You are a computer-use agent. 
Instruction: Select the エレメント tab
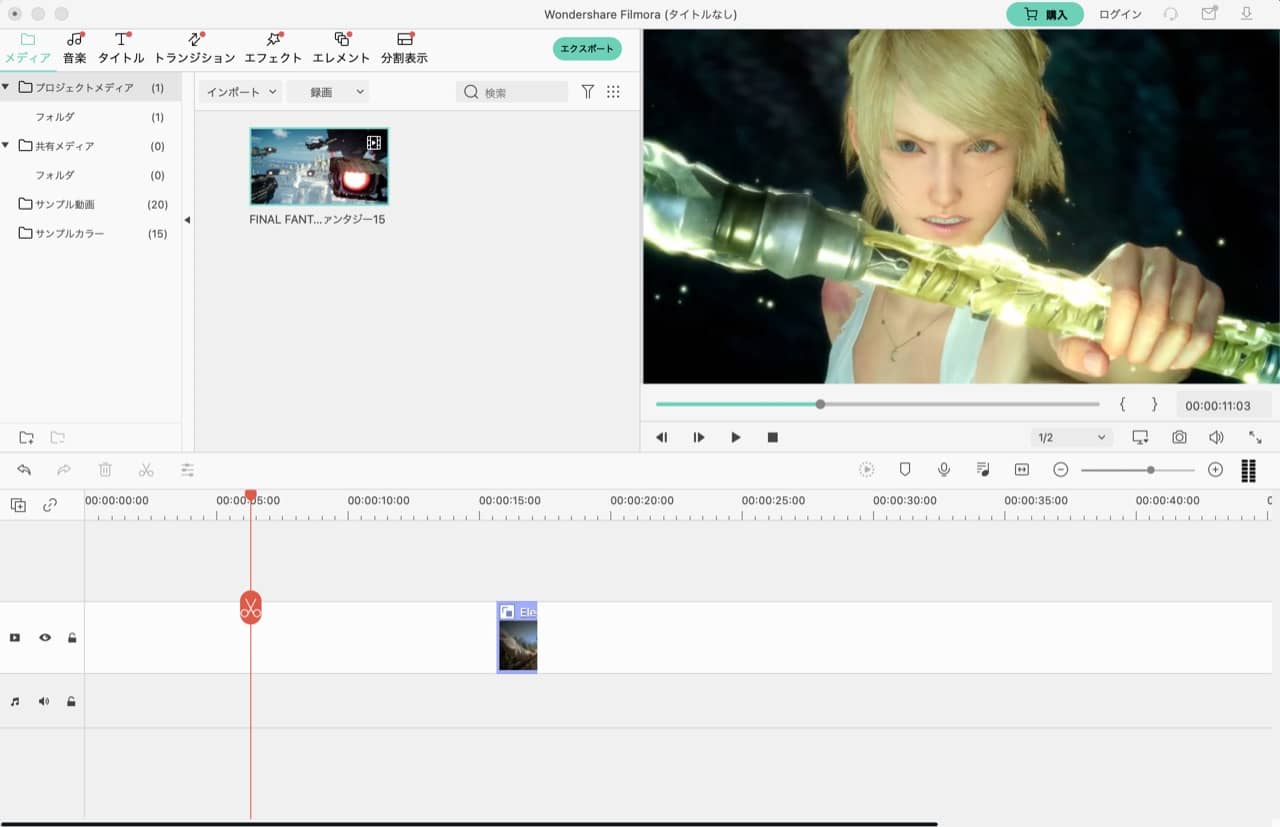point(341,48)
